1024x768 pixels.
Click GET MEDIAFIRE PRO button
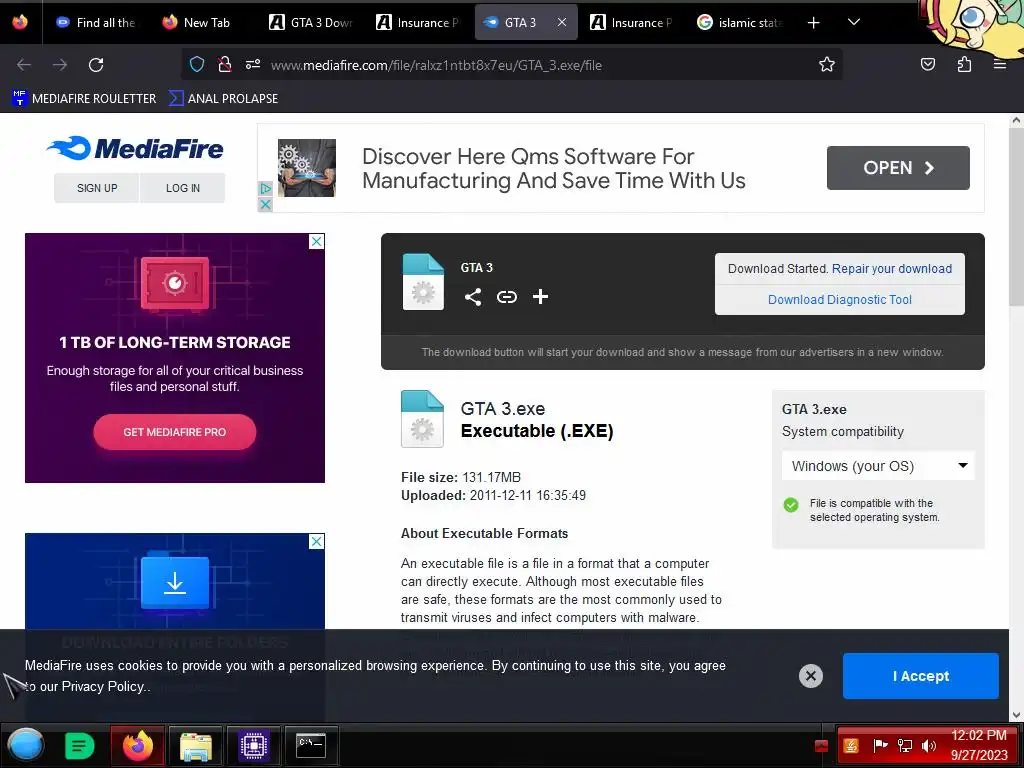point(174,432)
